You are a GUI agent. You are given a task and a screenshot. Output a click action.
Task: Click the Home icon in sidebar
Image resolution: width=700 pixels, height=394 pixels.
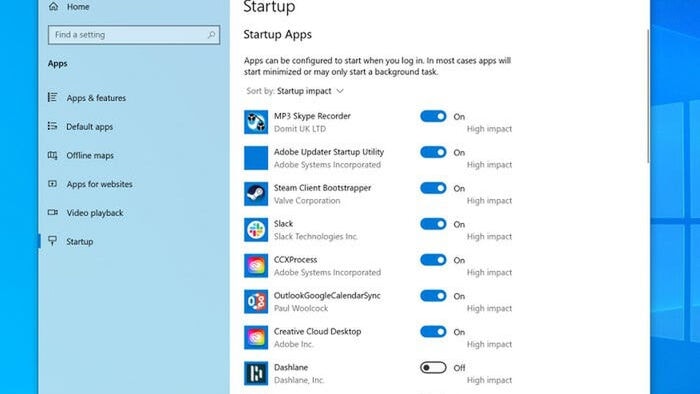tap(53, 6)
